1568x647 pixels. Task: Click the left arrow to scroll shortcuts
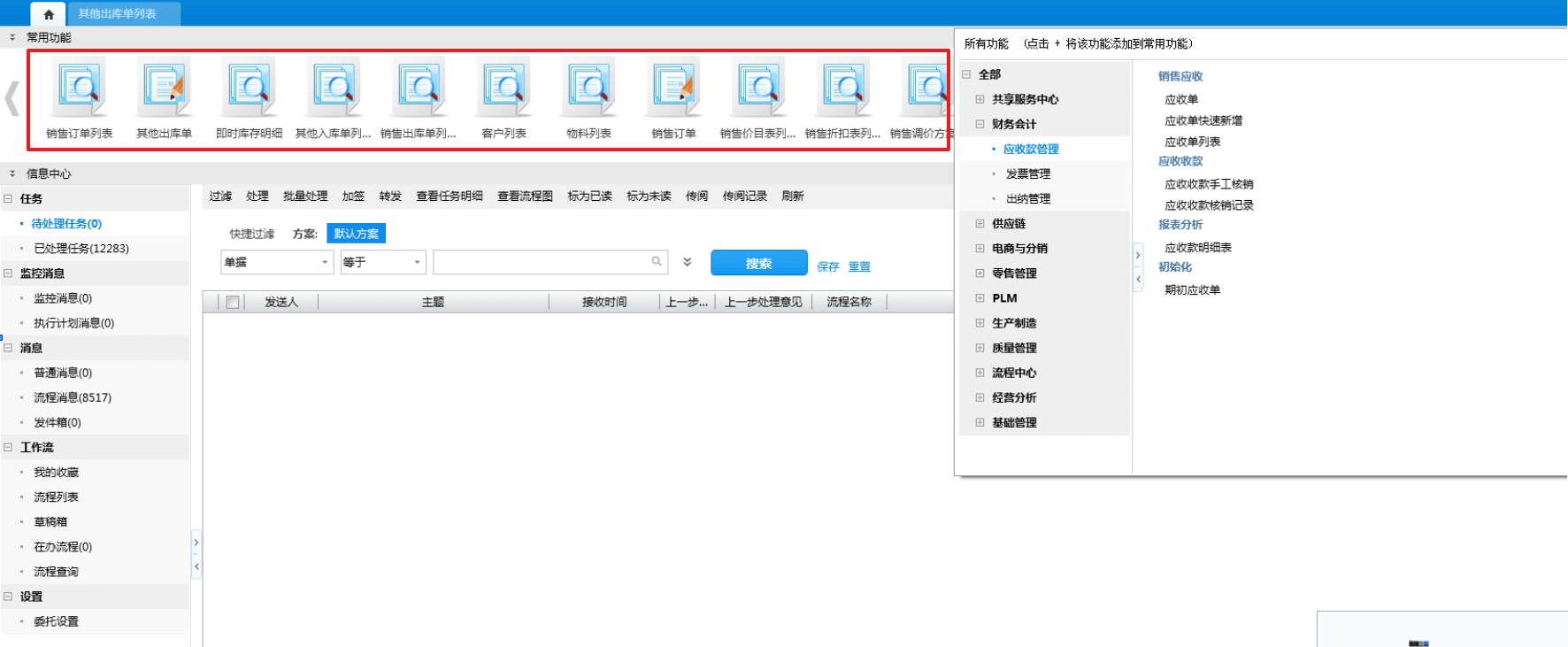point(12,98)
